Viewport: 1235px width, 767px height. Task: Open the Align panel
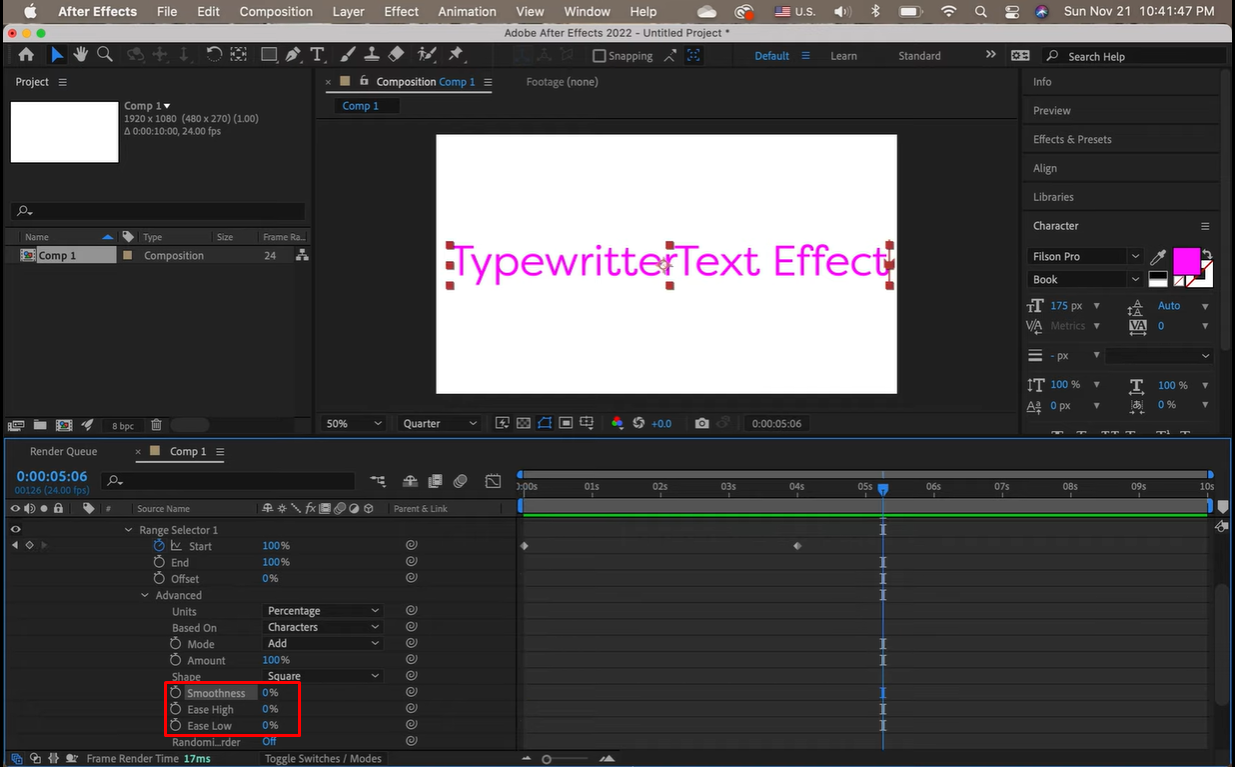point(1045,168)
